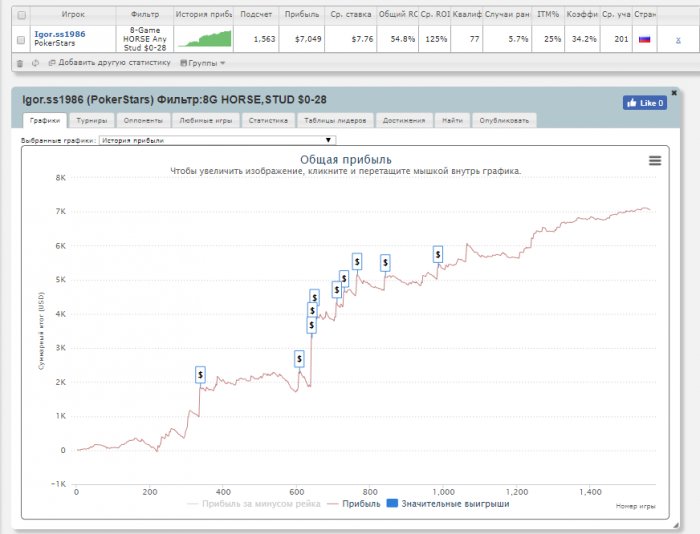Click the panel resize handle at the corner
Image resolution: width=700 pixels, height=534 pixels.
click(x=676, y=525)
